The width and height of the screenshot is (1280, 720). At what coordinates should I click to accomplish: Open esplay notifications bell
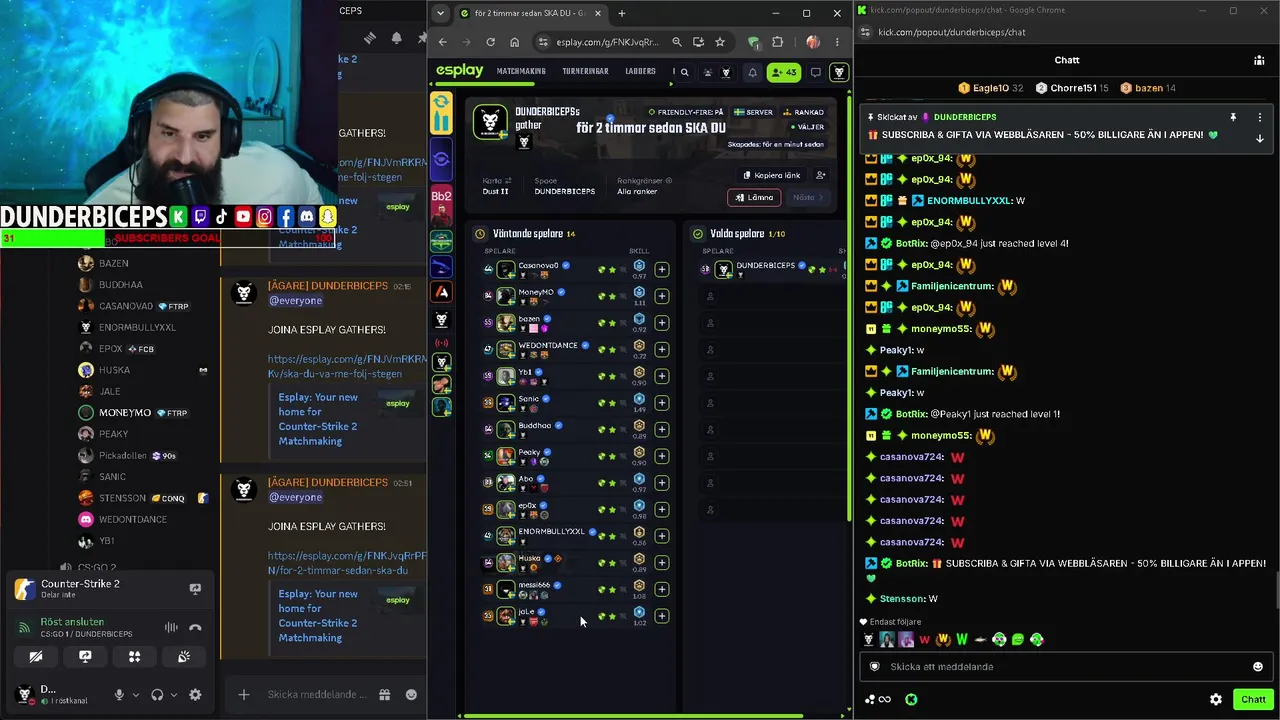click(753, 72)
